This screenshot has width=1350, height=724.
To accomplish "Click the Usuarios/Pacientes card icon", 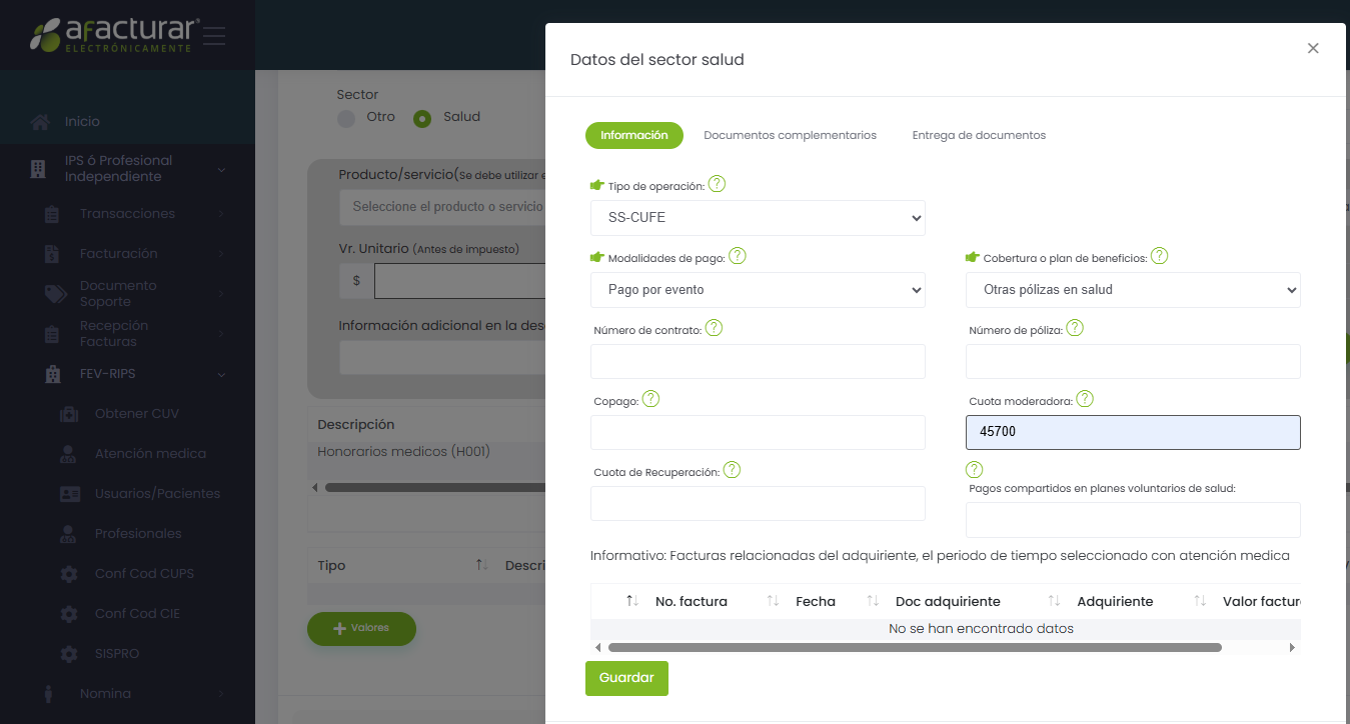I will click(69, 494).
